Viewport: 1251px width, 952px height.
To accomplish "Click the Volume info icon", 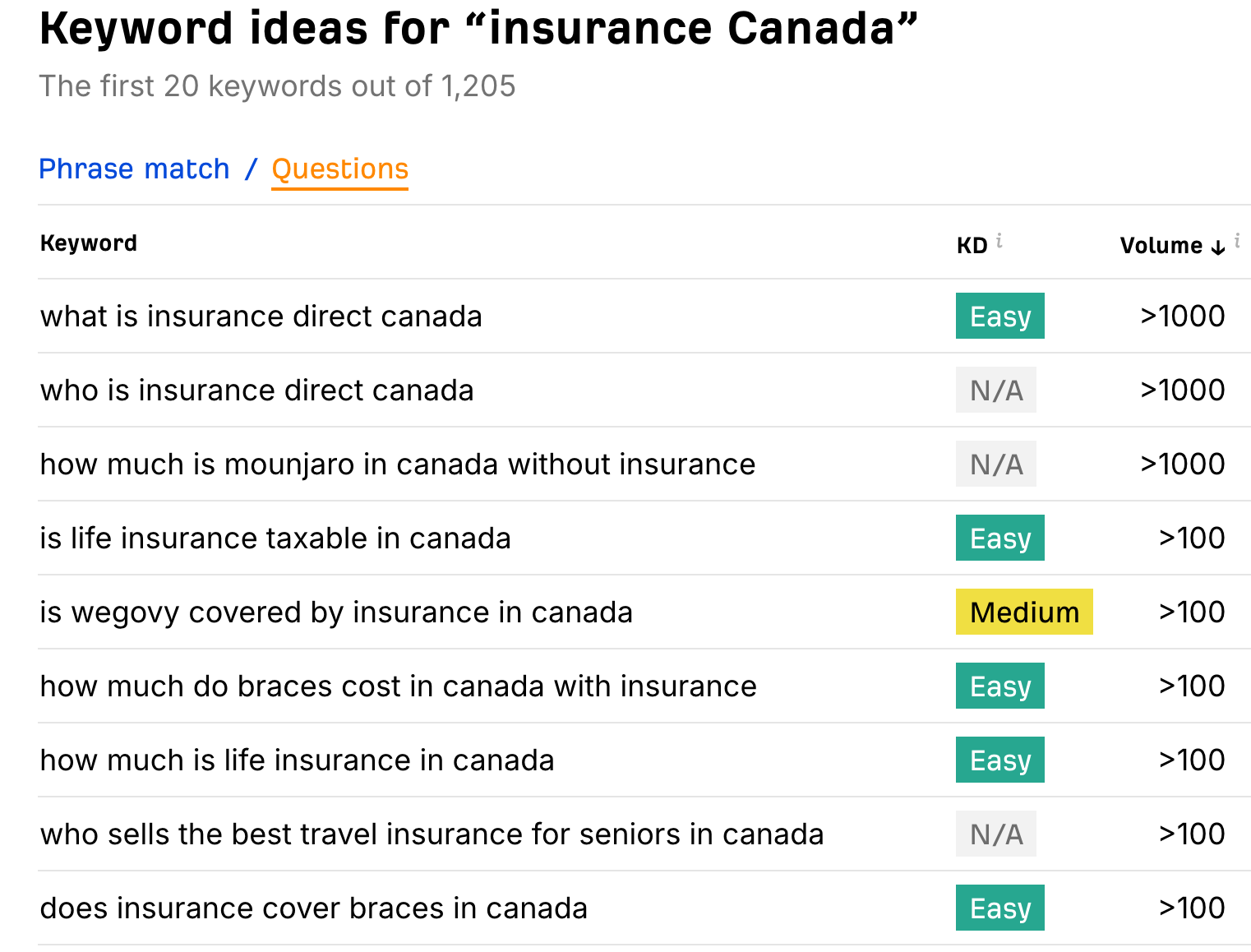I will pos(1237,241).
